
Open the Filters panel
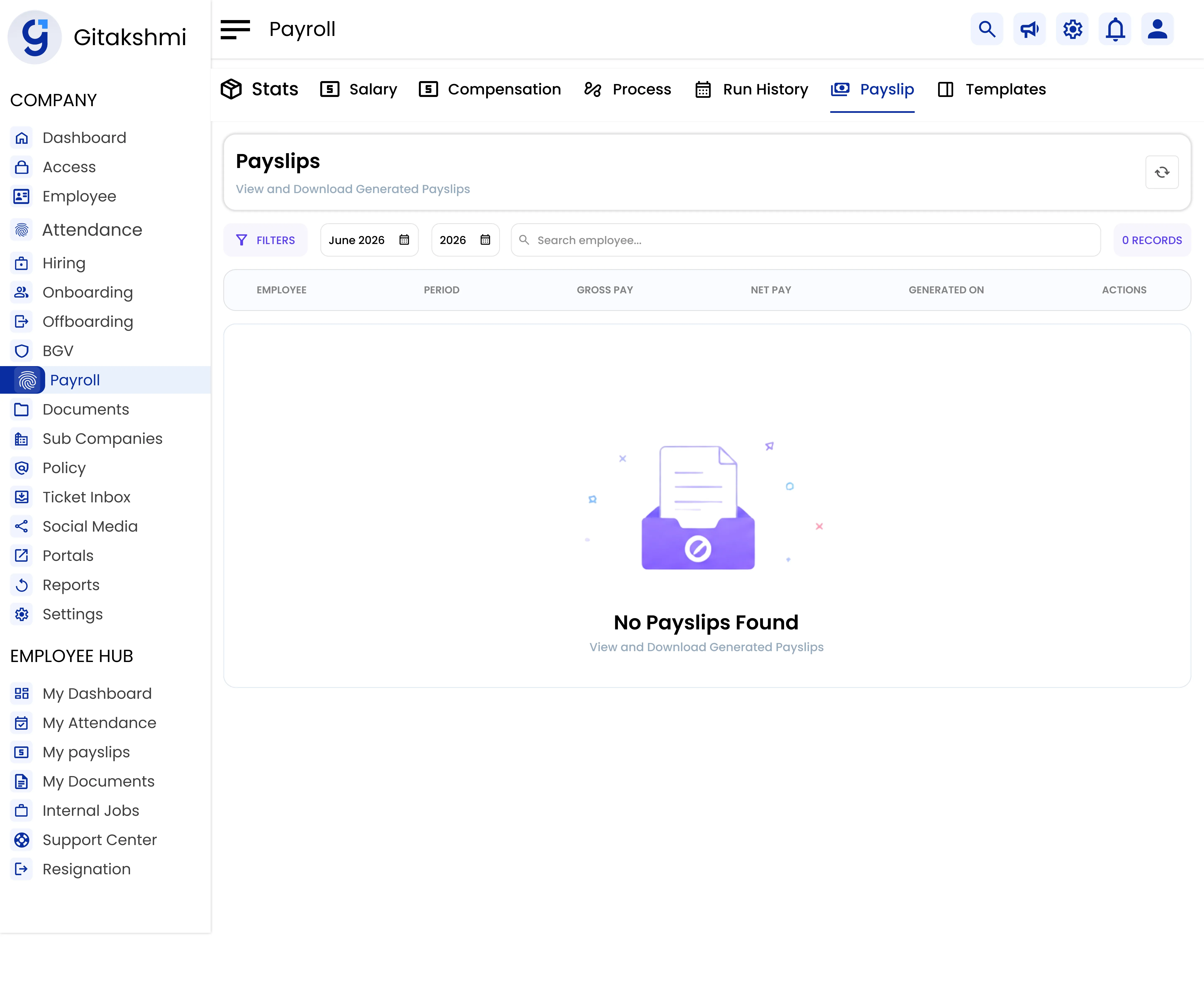(265, 240)
